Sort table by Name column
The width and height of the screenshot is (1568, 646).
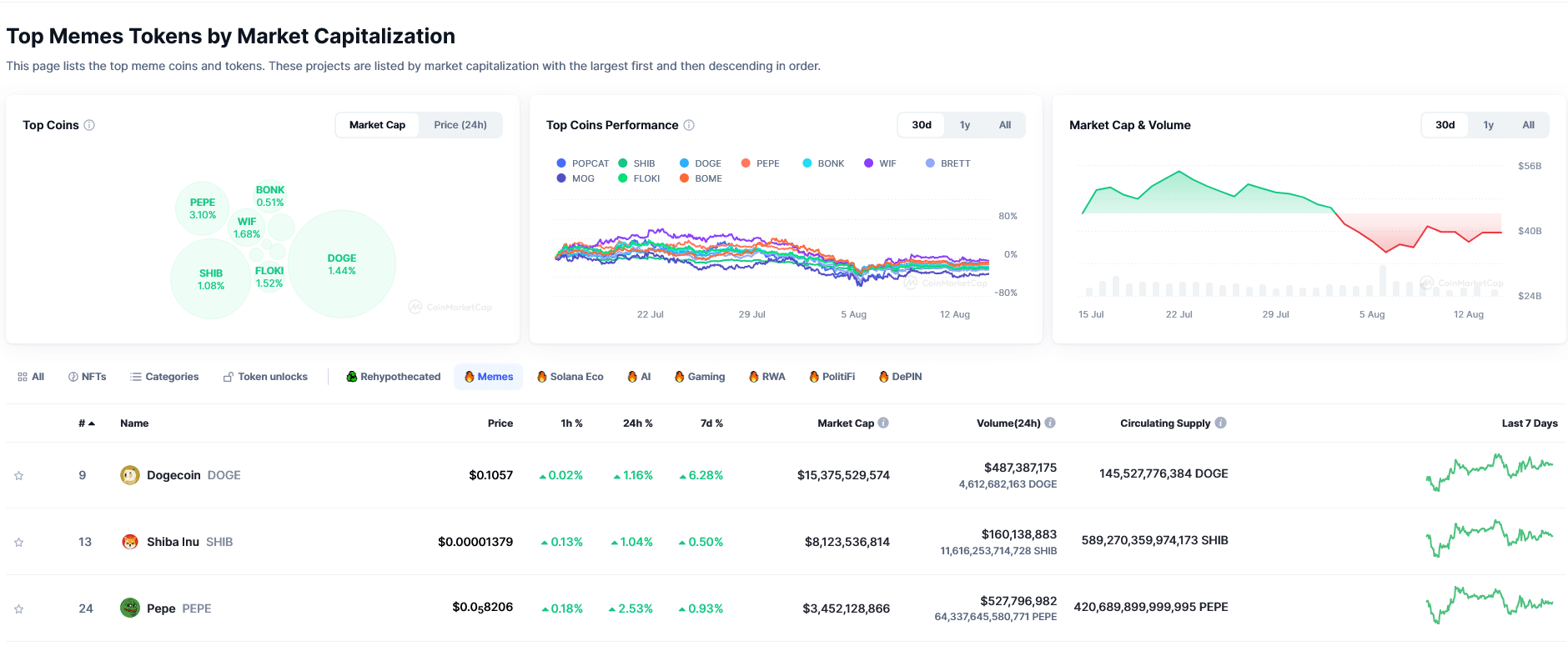pyautogui.click(x=134, y=423)
